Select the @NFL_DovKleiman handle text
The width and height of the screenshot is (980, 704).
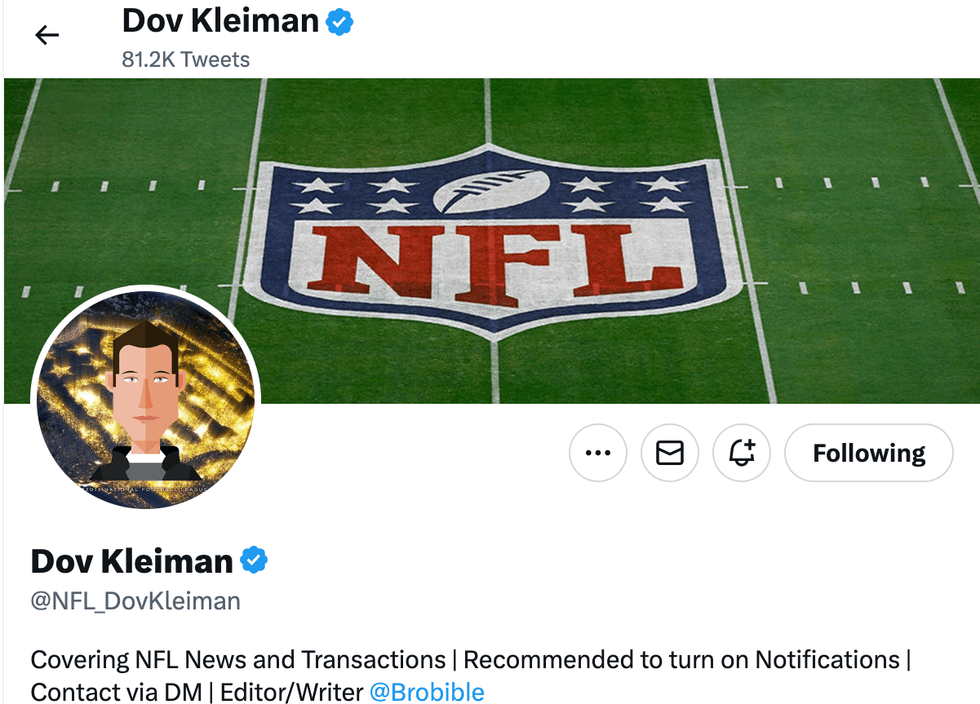tap(135, 600)
